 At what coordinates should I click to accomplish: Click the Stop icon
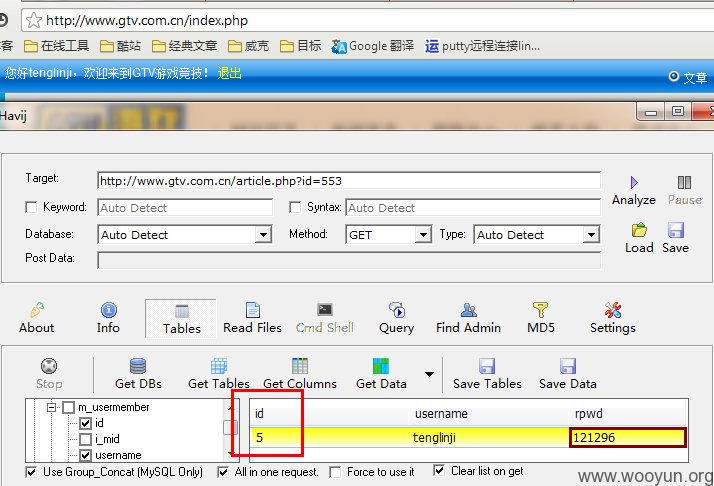49,366
